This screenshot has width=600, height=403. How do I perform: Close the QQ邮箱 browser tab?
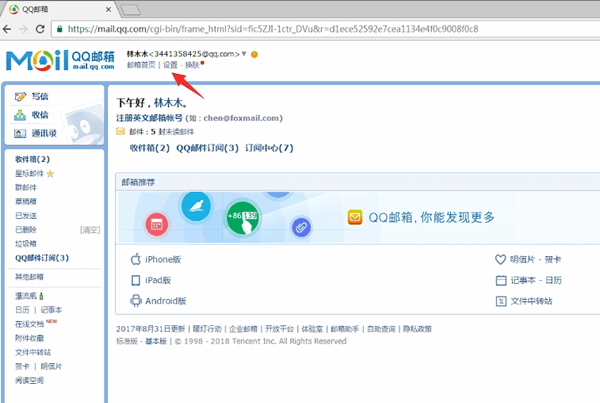click(108, 10)
